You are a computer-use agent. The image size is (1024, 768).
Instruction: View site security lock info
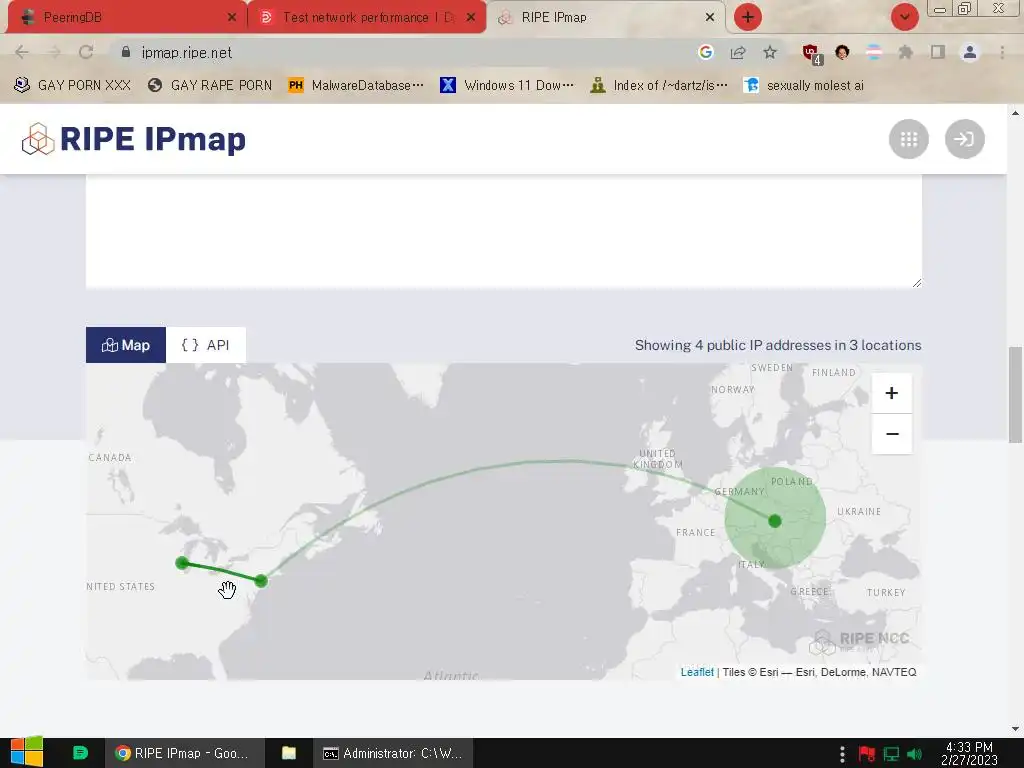click(126, 52)
